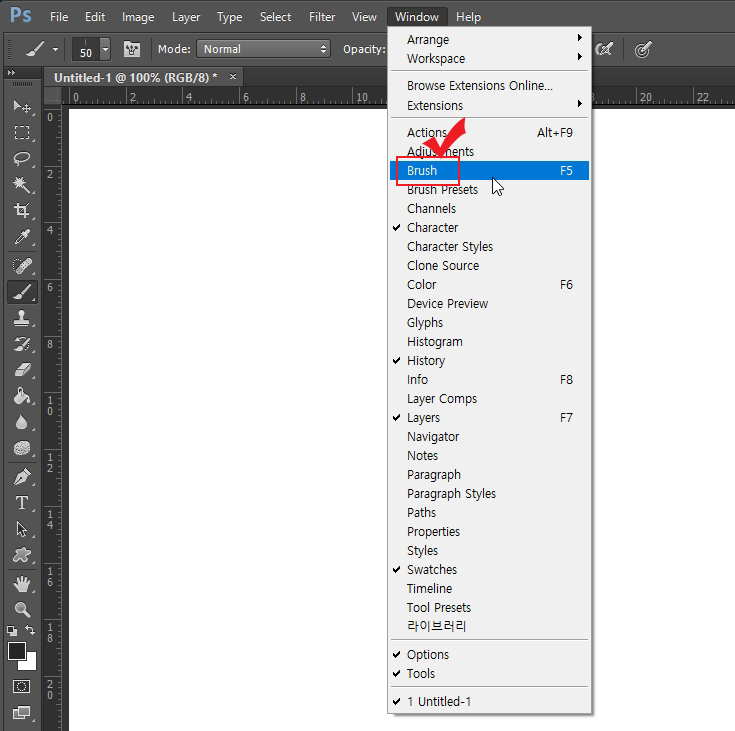Select the Rectangular Marquee tool

tap(22, 133)
